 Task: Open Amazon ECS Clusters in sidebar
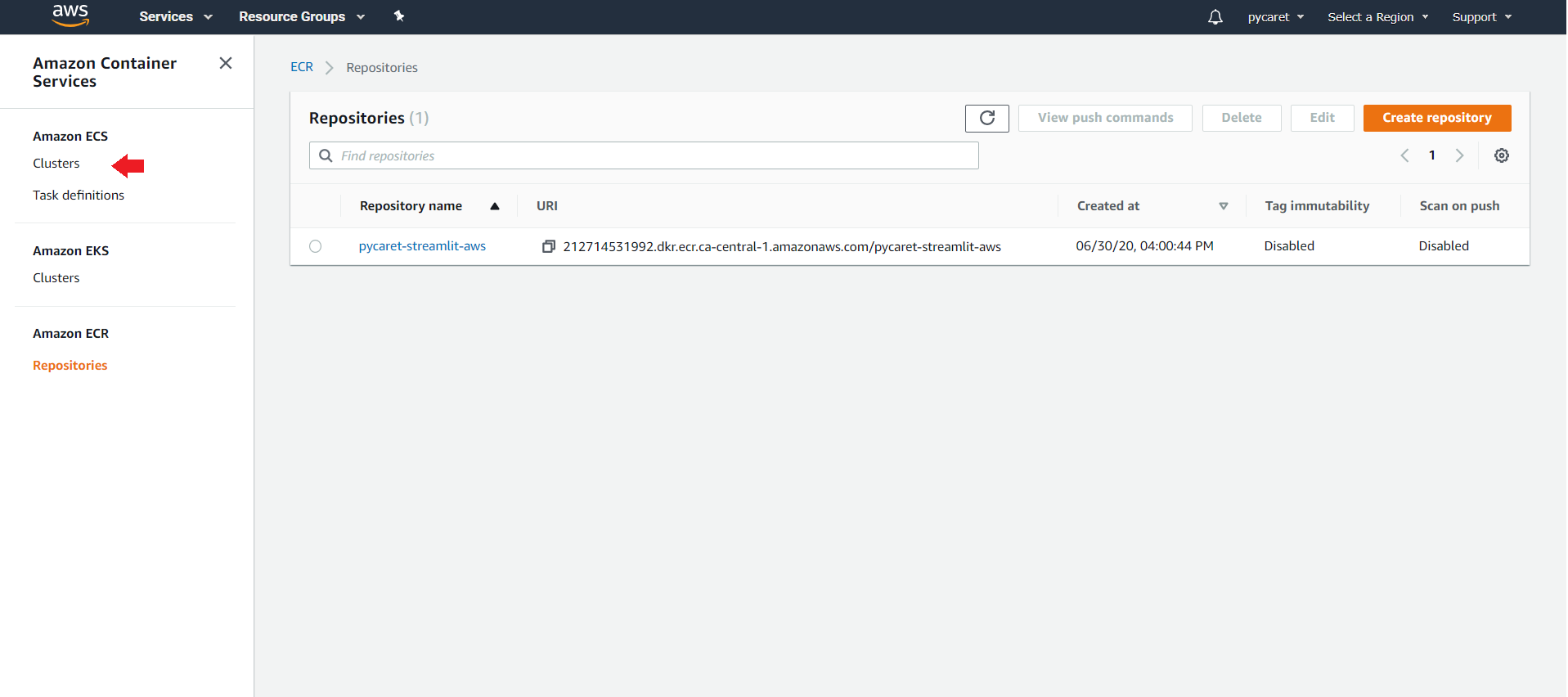tap(56, 164)
